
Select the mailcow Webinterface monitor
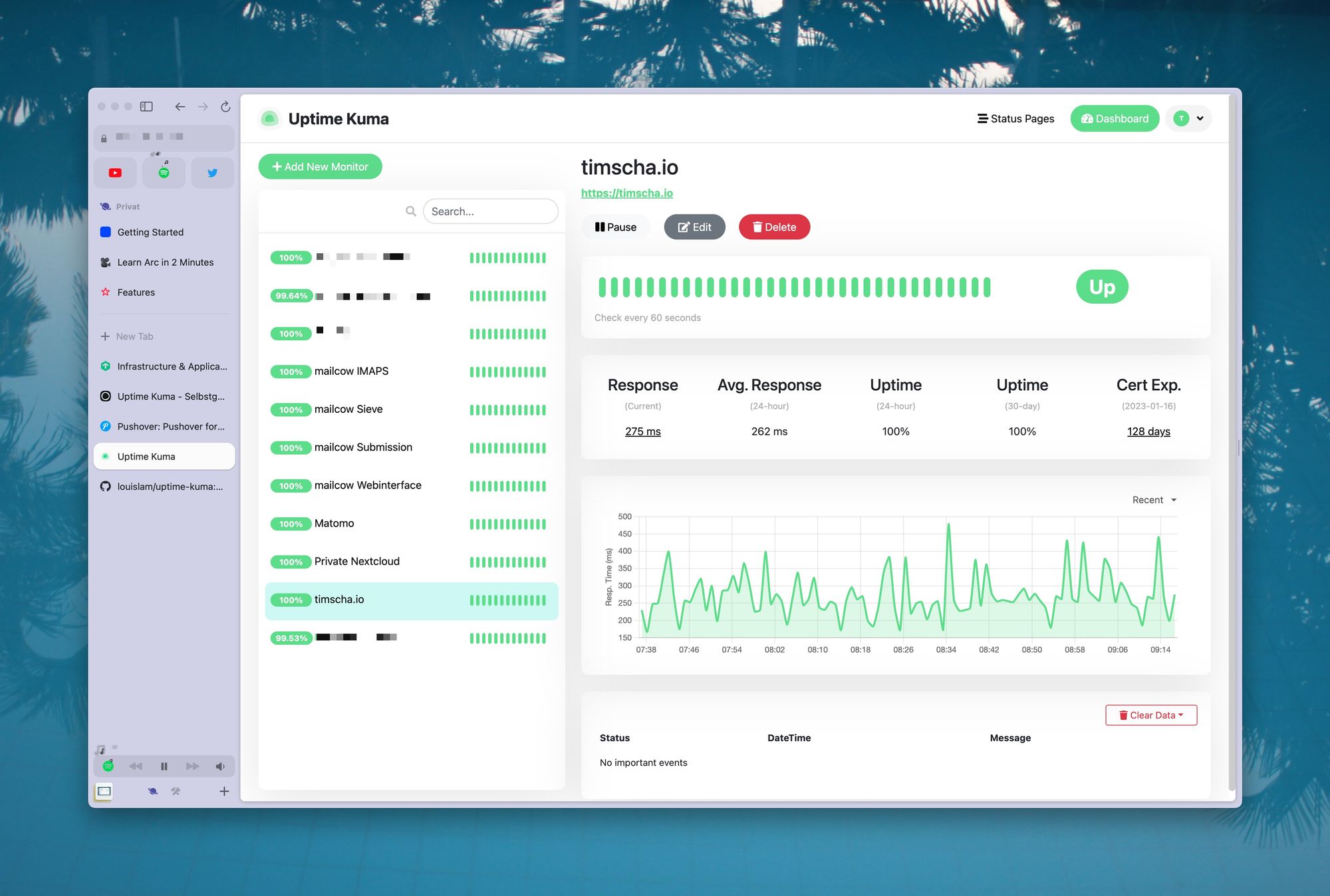[x=412, y=486]
